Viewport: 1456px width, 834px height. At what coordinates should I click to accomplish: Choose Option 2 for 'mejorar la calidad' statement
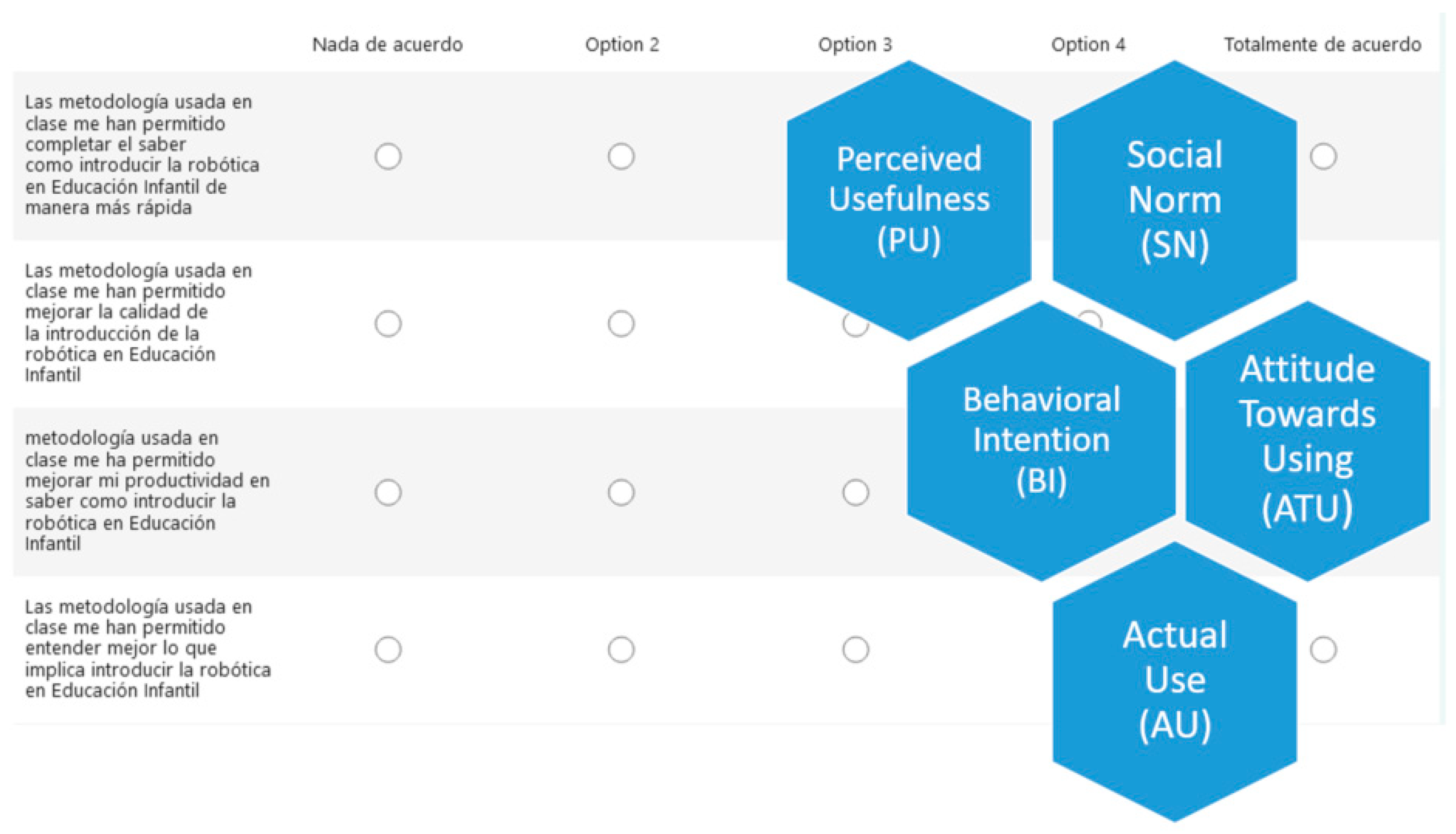(621, 324)
